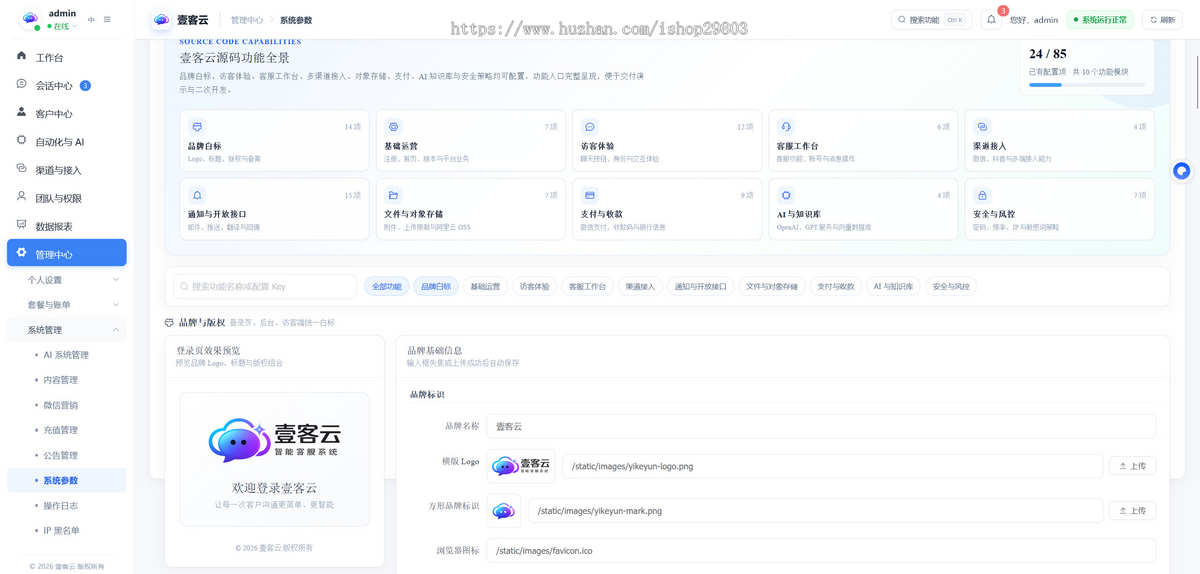Open the 自动化与 AI sidebar icon
Image resolution: width=1200 pixels, height=574 pixels.
(x=22, y=140)
